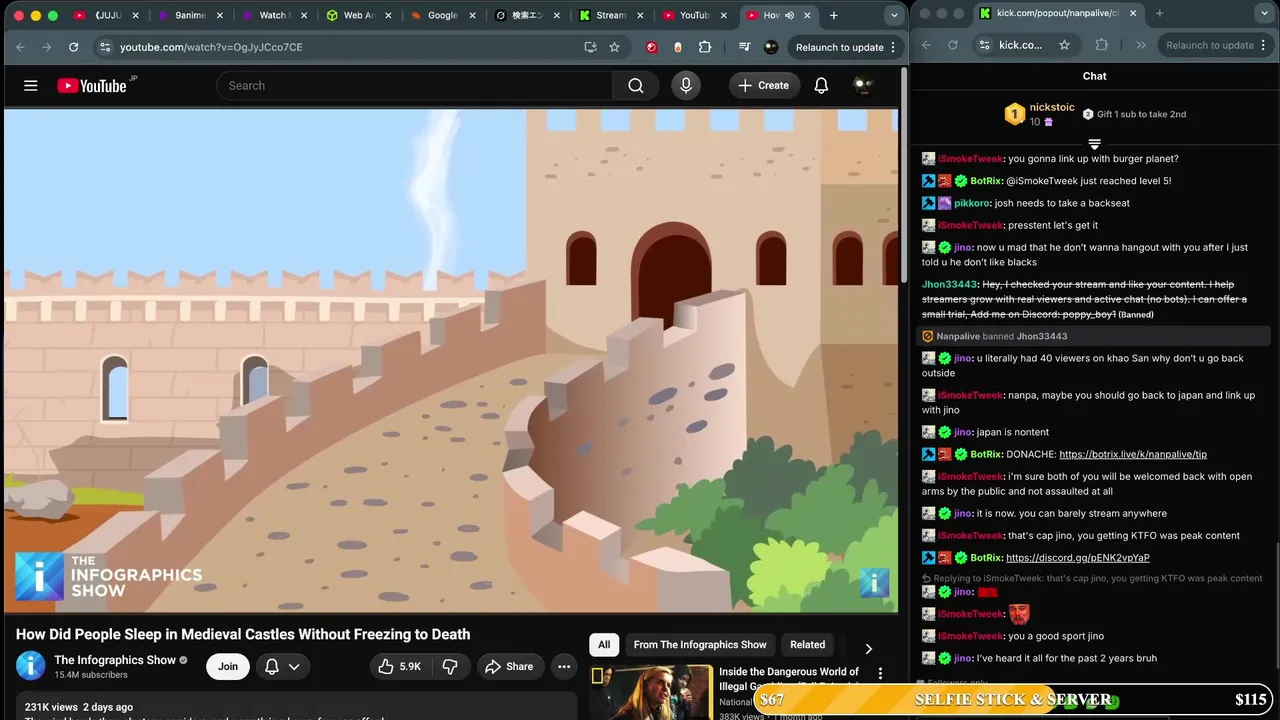1280x720 pixels.
Task: Open the media controls icon in Chrome toolbar
Action: tap(744, 47)
